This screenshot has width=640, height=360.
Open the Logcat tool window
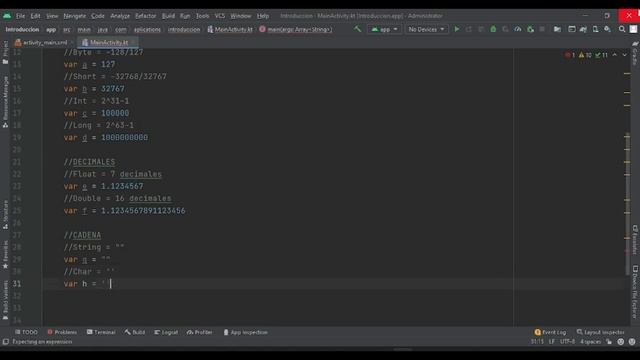point(166,332)
